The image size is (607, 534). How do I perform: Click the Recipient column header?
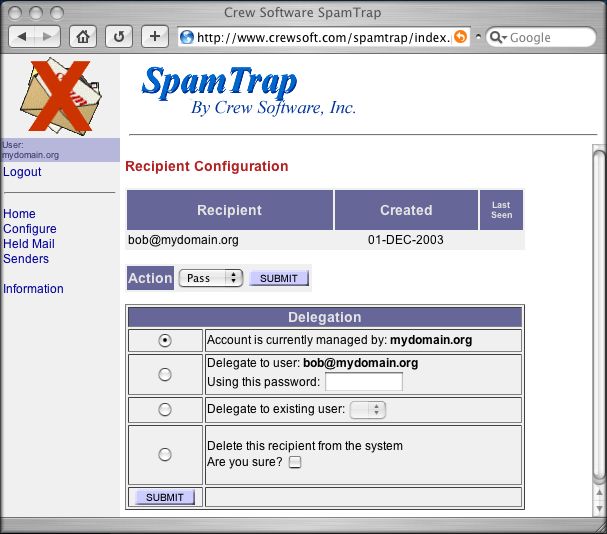click(x=230, y=210)
